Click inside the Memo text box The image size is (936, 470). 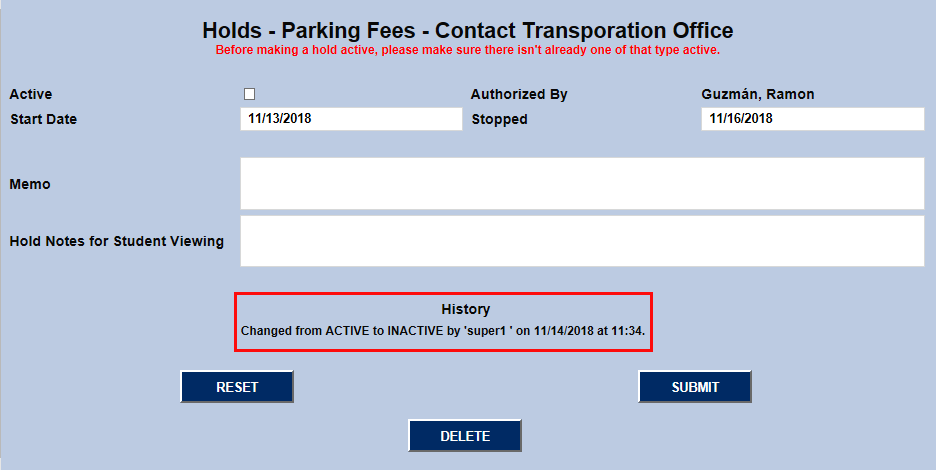(x=581, y=183)
